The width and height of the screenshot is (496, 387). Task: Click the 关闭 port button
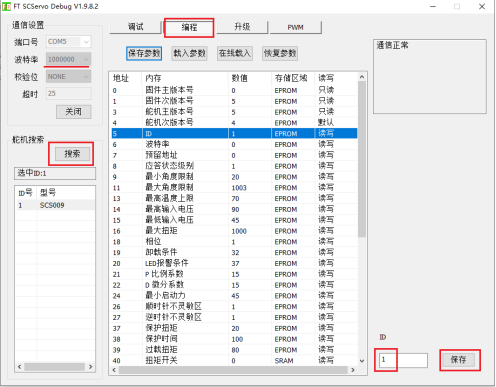click(x=73, y=112)
